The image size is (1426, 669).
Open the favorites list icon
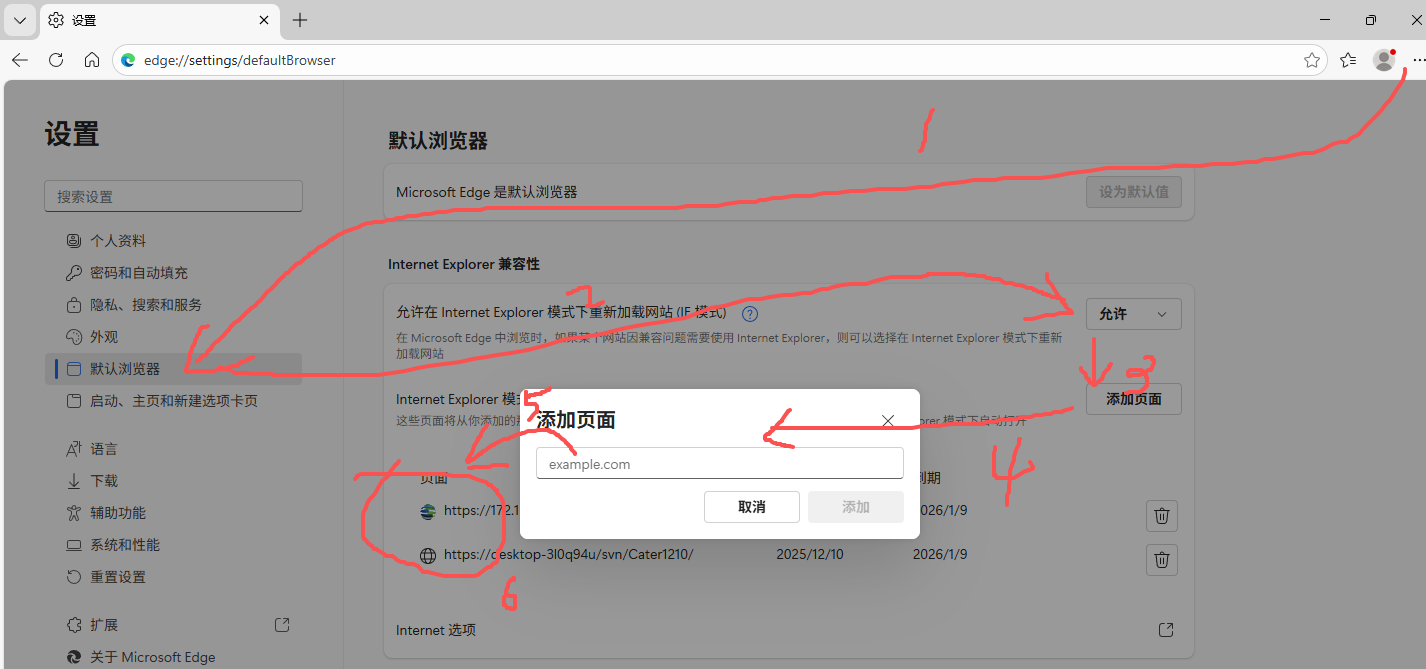[x=1348, y=60]
